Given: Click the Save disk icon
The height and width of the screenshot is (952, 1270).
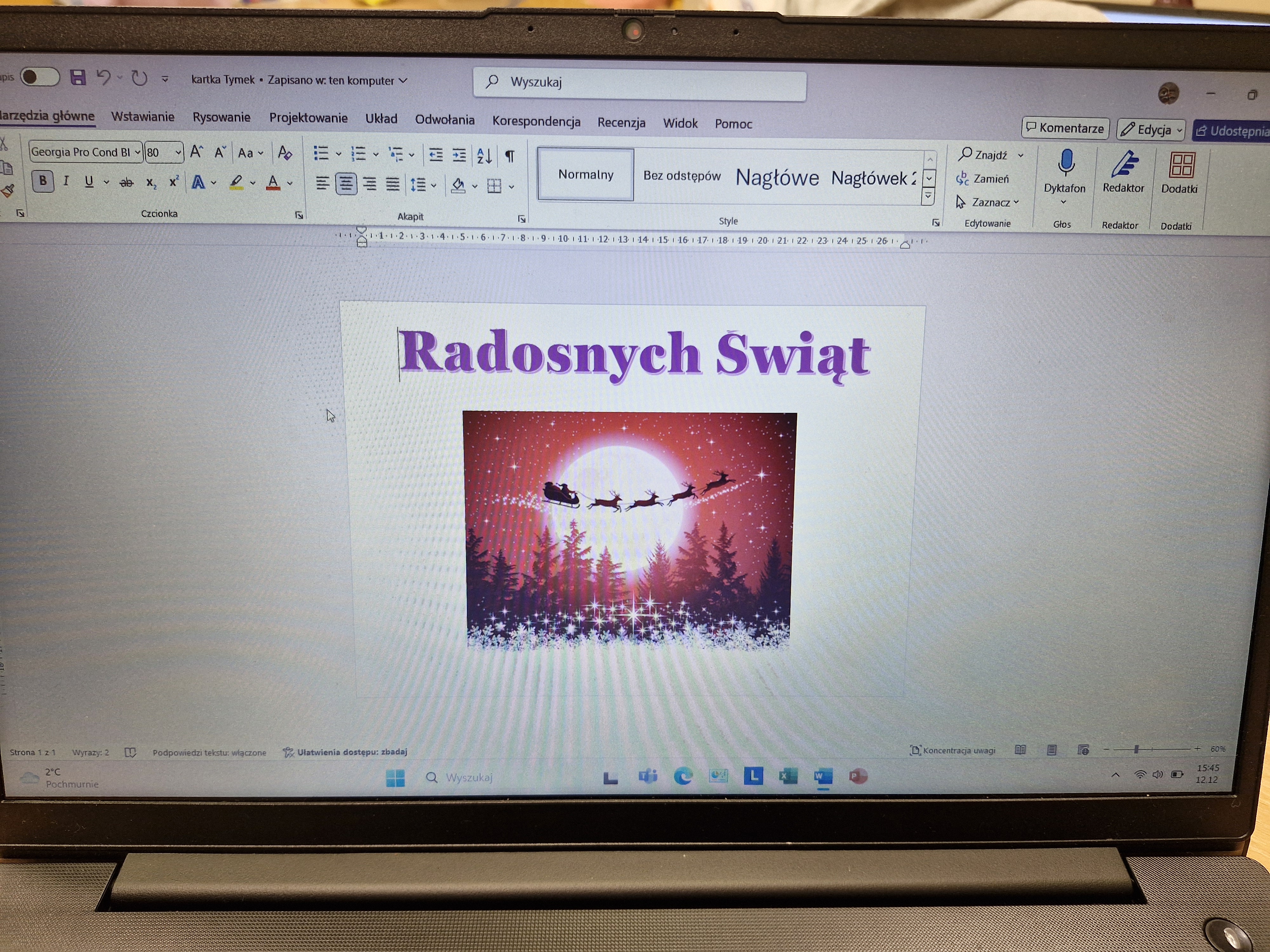Looking at the screenshot, I should pyautogui.click(x=77, y=77).
